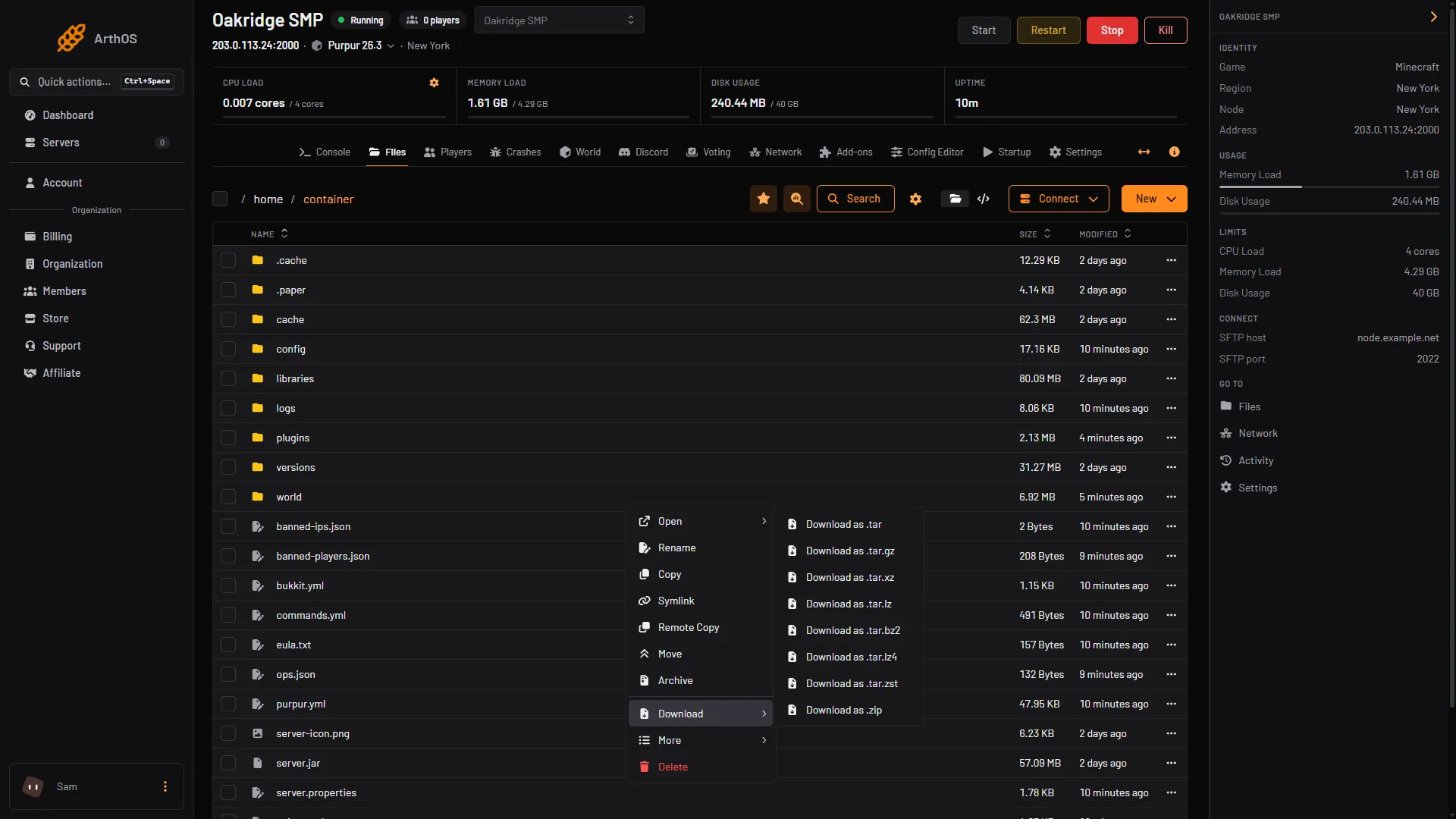Tick the select-all checkbox beside breadcrumb
The image size is (1456, 819).
[x=220, y=199]
